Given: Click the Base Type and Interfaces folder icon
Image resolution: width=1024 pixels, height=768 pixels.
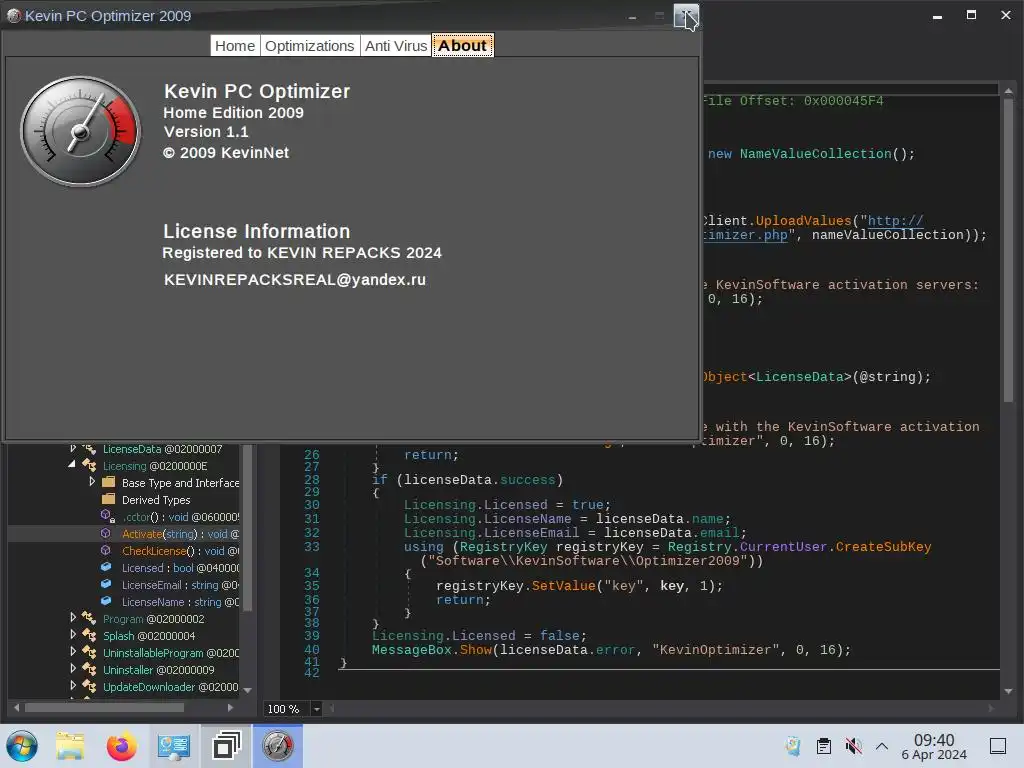Looking at the screenshot, I should click(108, 483).
